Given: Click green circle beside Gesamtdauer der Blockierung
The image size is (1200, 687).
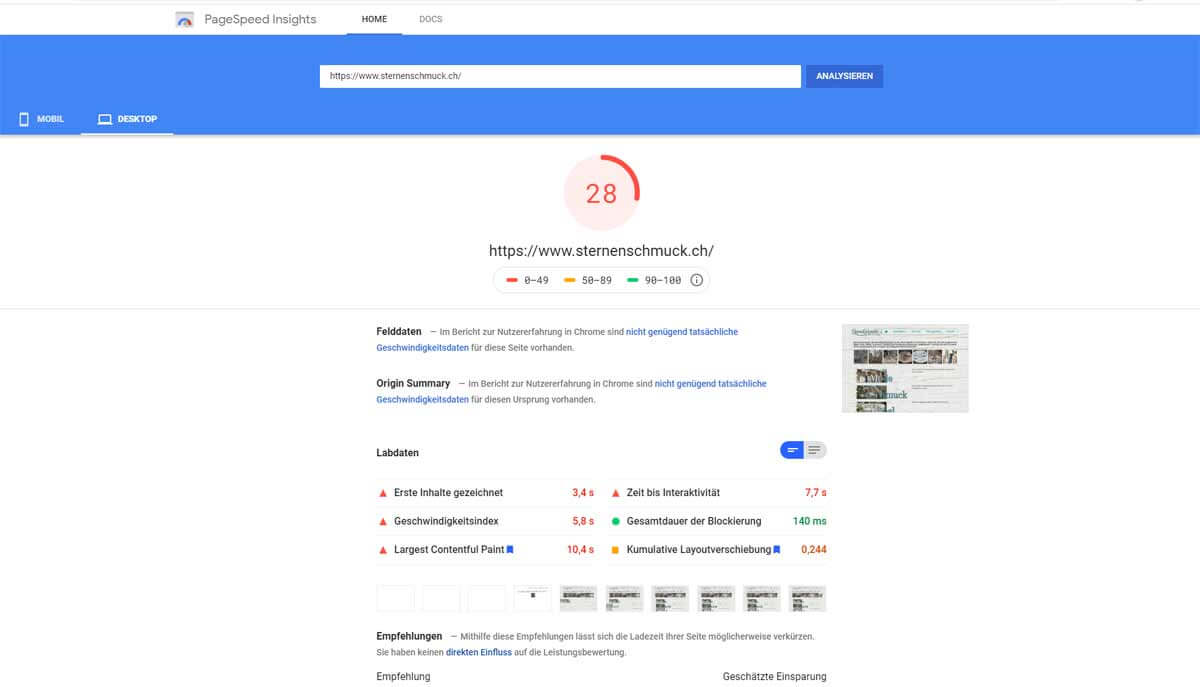Looking at the screenshot, I should pos(616,521).
